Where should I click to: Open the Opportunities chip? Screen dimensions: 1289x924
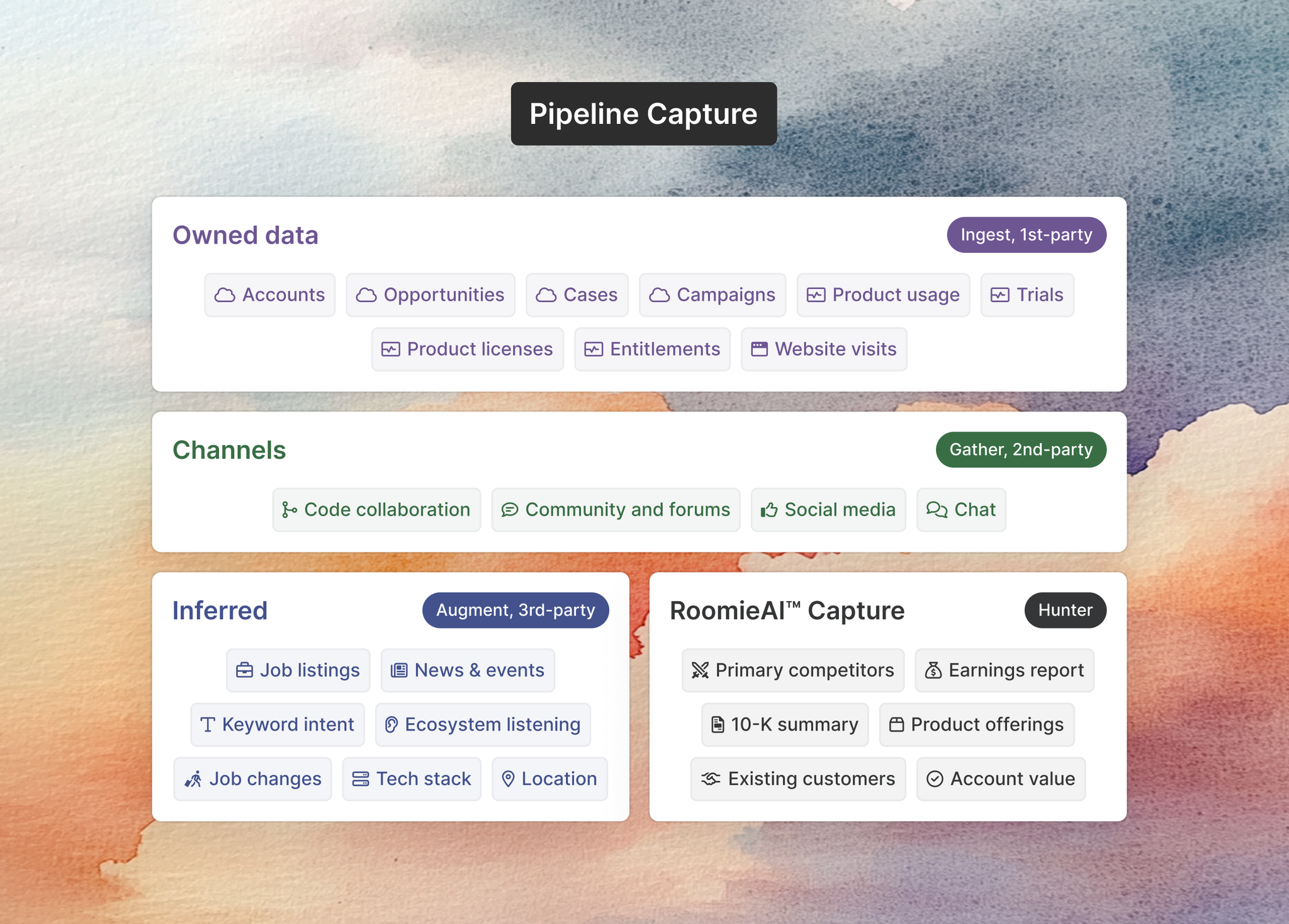point(431,295)
